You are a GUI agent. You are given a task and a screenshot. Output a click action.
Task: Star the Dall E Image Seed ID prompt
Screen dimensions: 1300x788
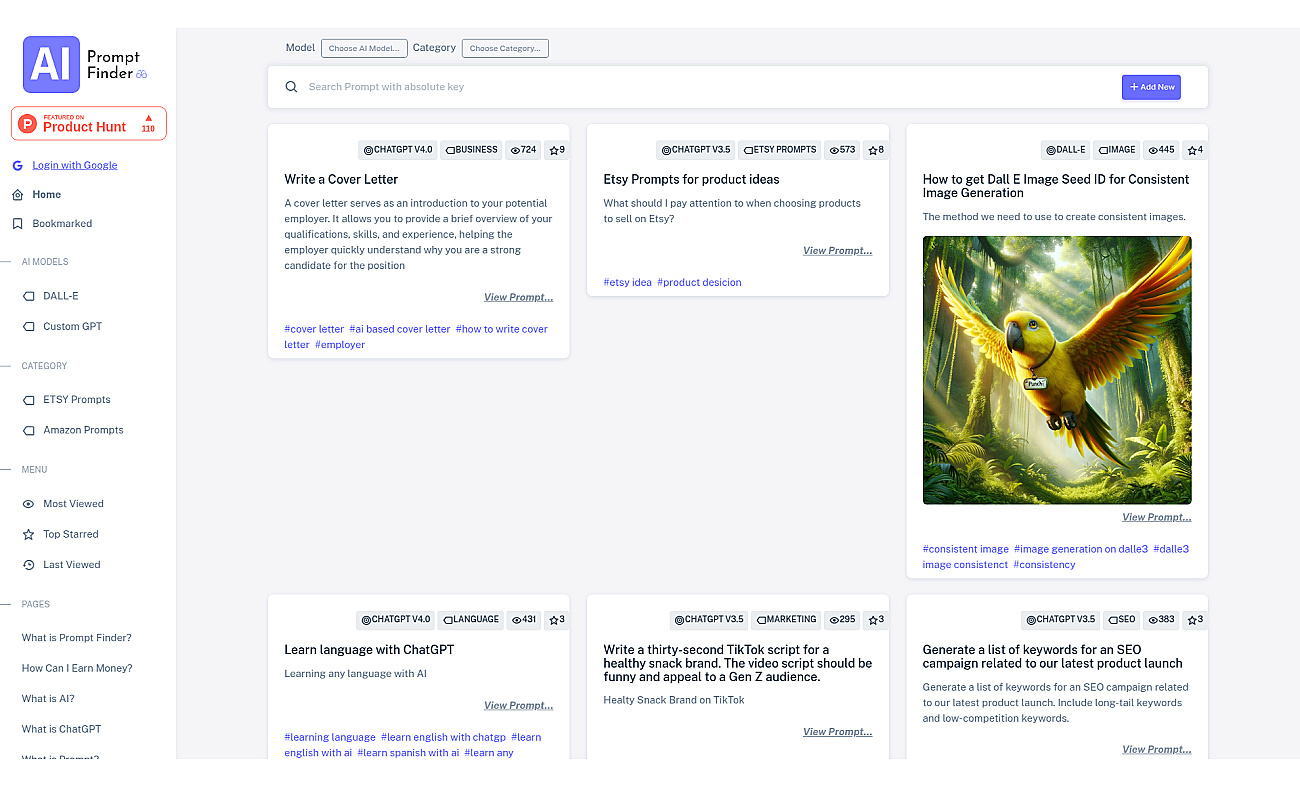1195,150
